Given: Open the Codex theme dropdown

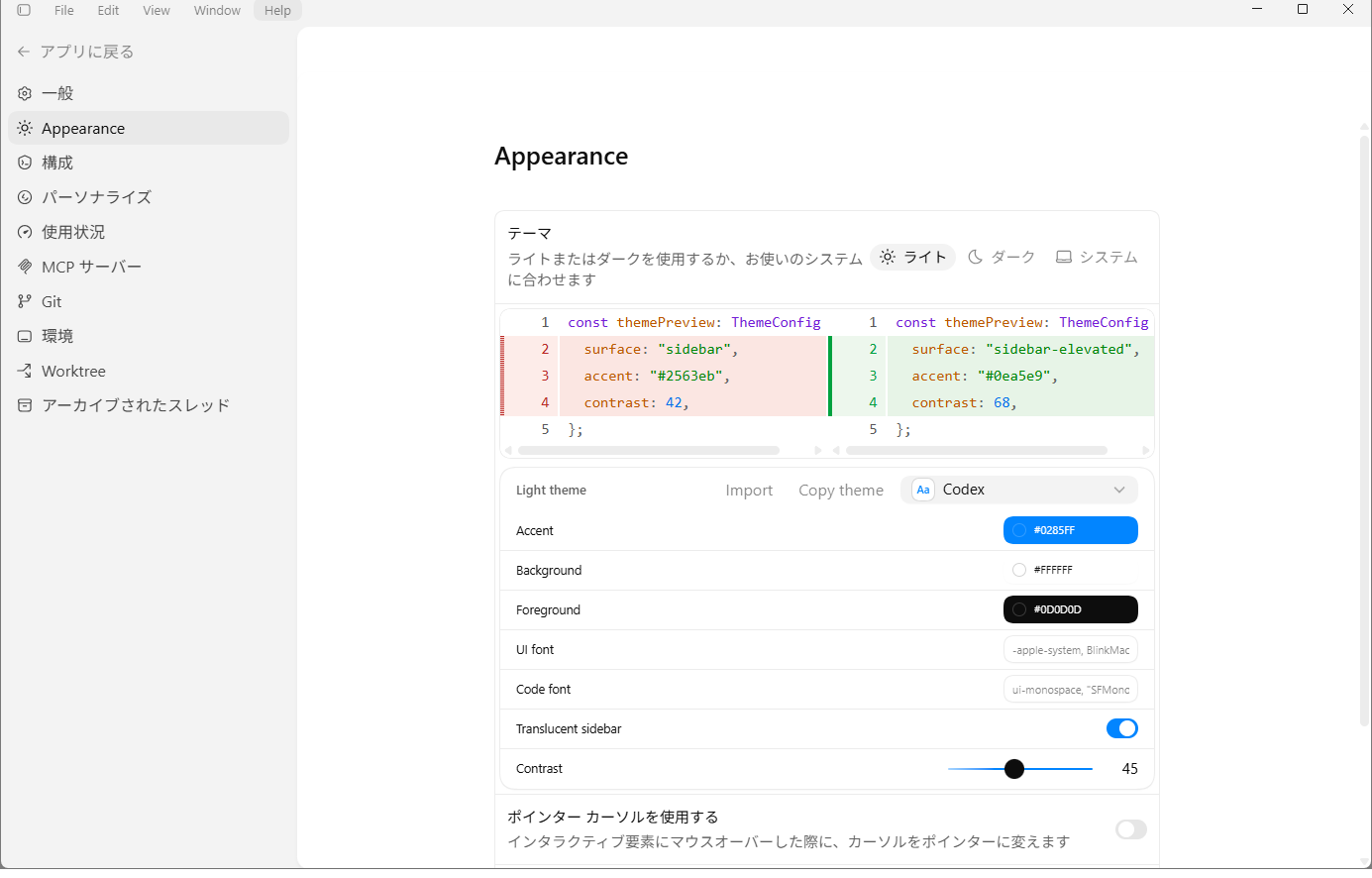Looking at the screenshot, I should pyautogui.click(x=1018, y=490).
